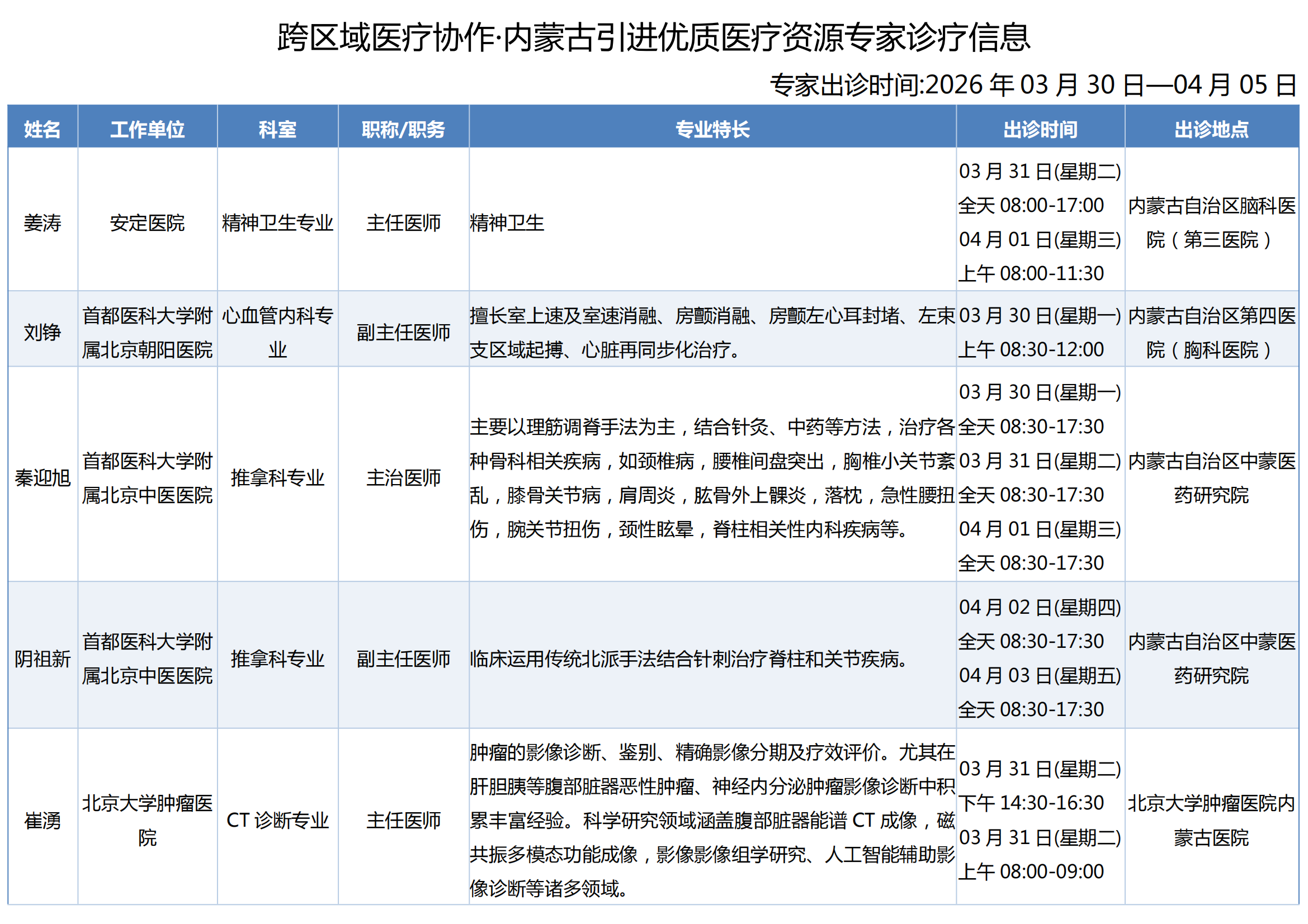
Task: Click the 出诊地点 column header
Action: coord(1211,129)
